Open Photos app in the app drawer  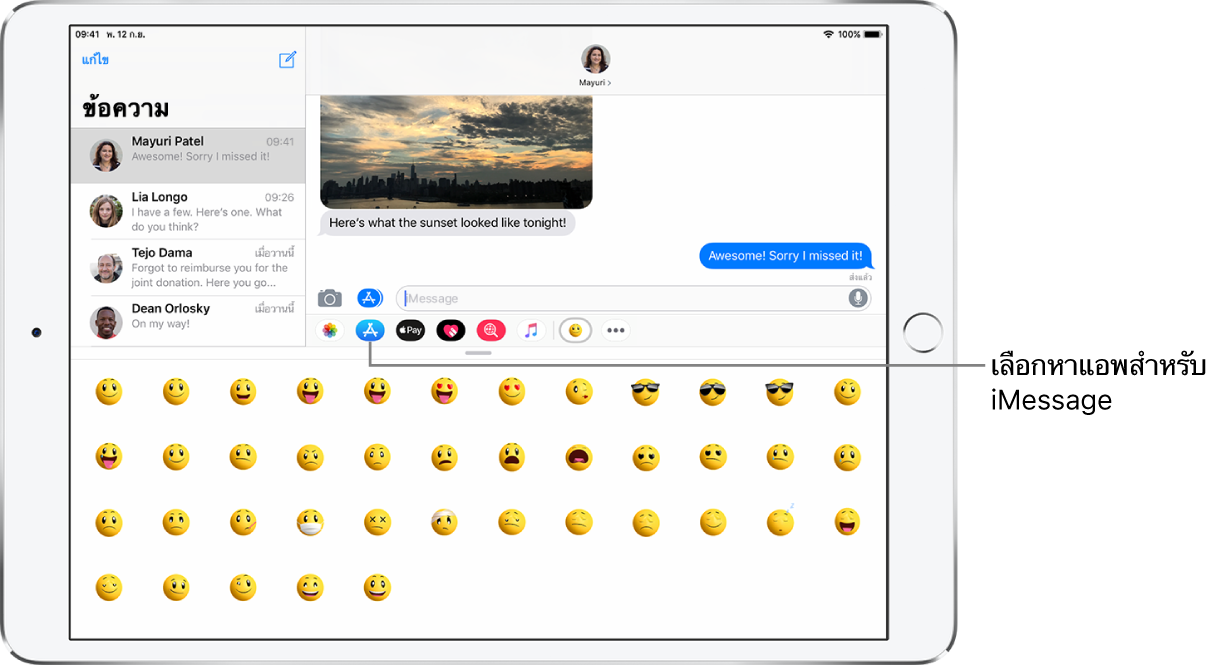pyautogui.click(x=329, y=331)
